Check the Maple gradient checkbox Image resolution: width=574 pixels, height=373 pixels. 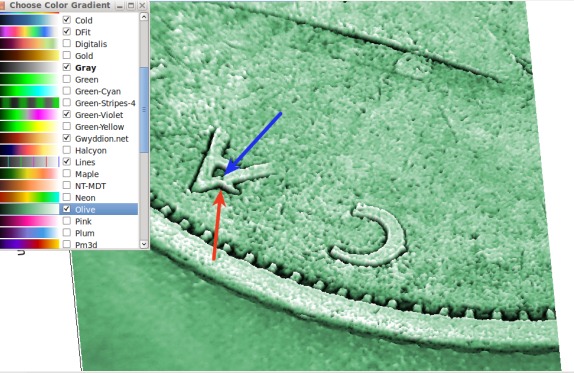(x=67, y=174)
